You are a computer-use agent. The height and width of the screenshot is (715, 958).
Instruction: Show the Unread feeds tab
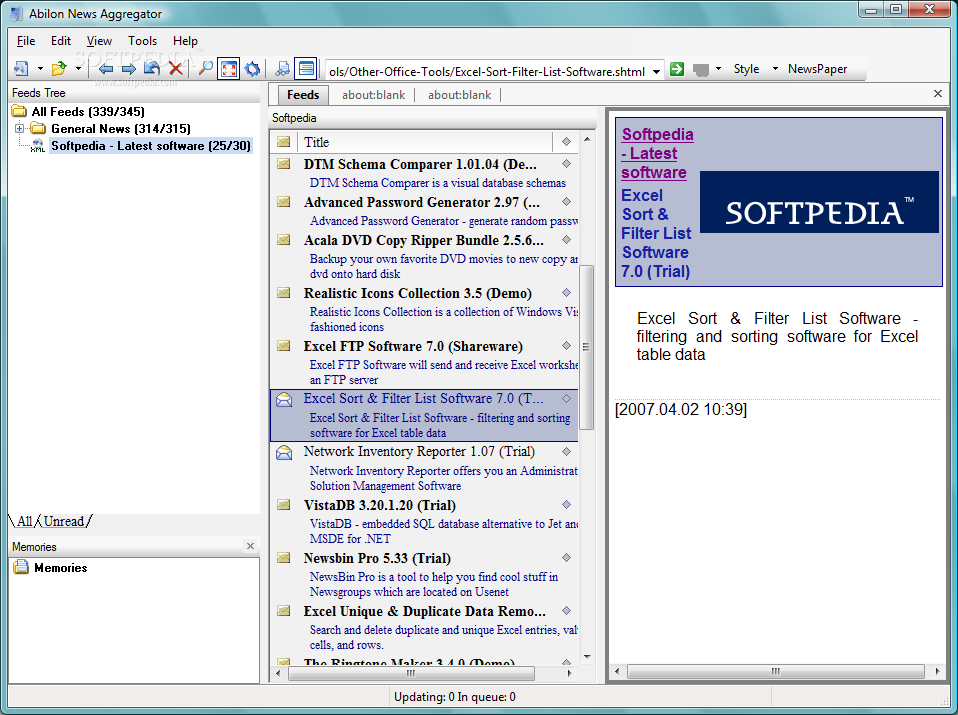(x=64, y=521)
